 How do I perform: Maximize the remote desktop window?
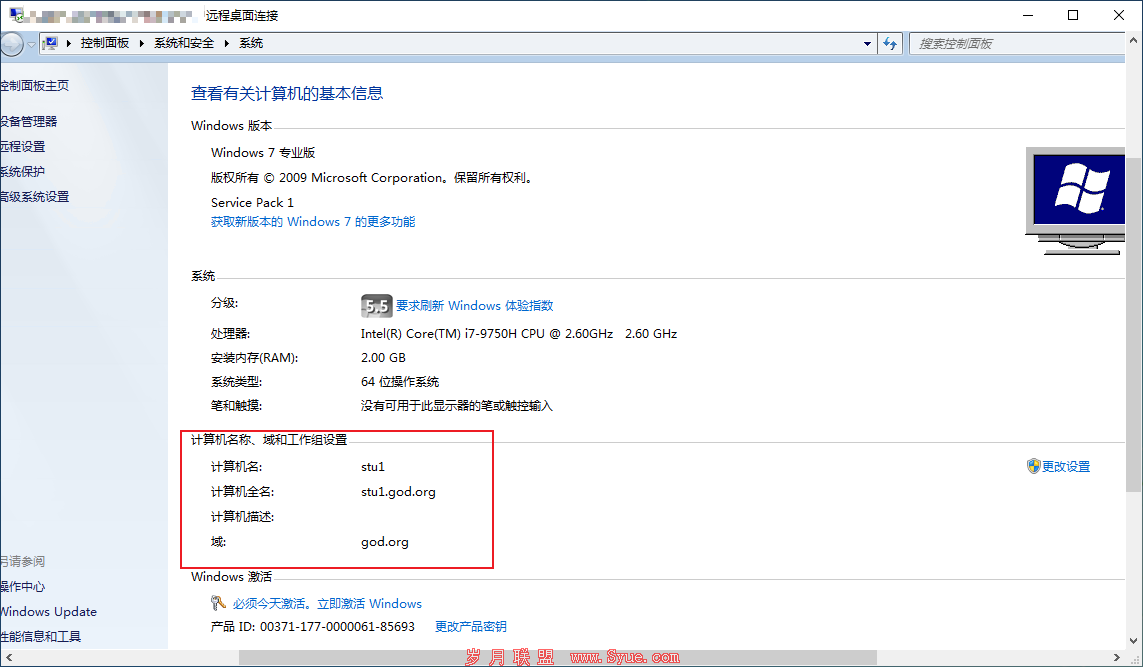(x=1073, y=15)
